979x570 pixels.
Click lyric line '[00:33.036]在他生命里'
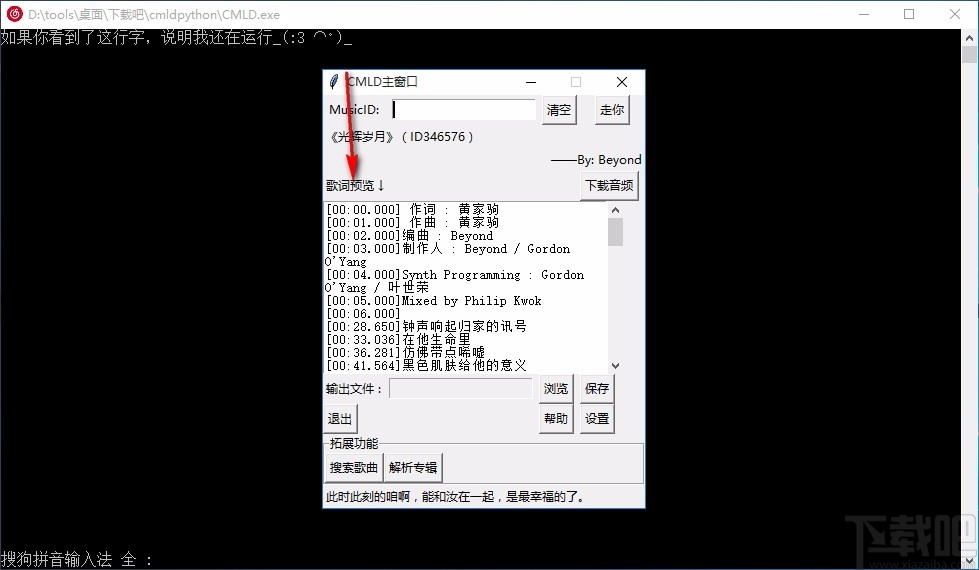pyautogui.click(x=398, y=340)
